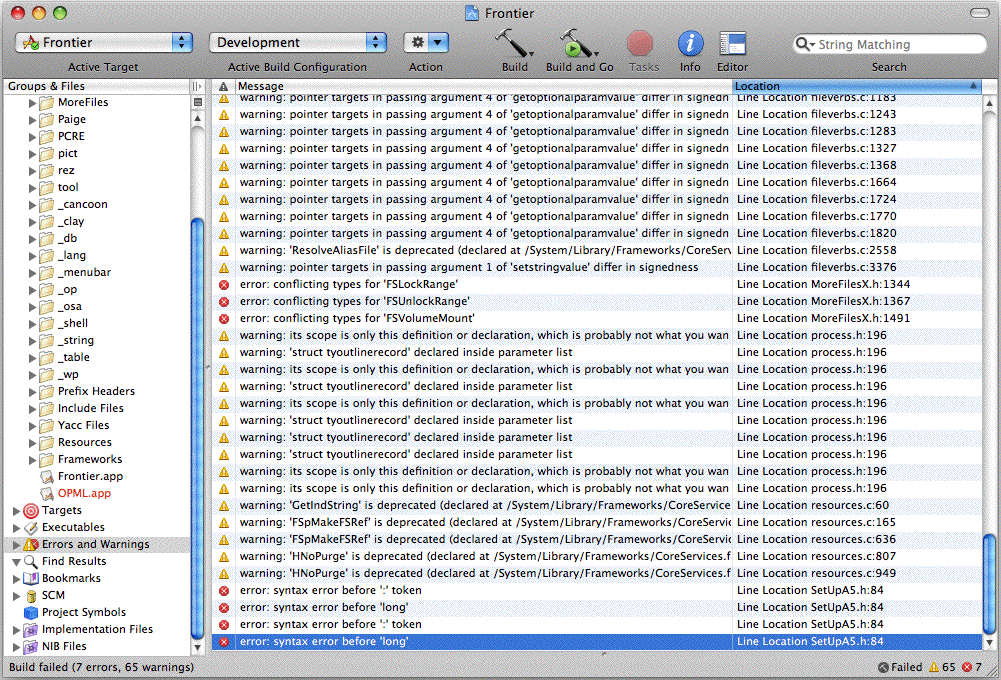Image resolution: width=1001 pixels, height=680 pixels.
Task: Open the Action gear menu
Action: 425,42
